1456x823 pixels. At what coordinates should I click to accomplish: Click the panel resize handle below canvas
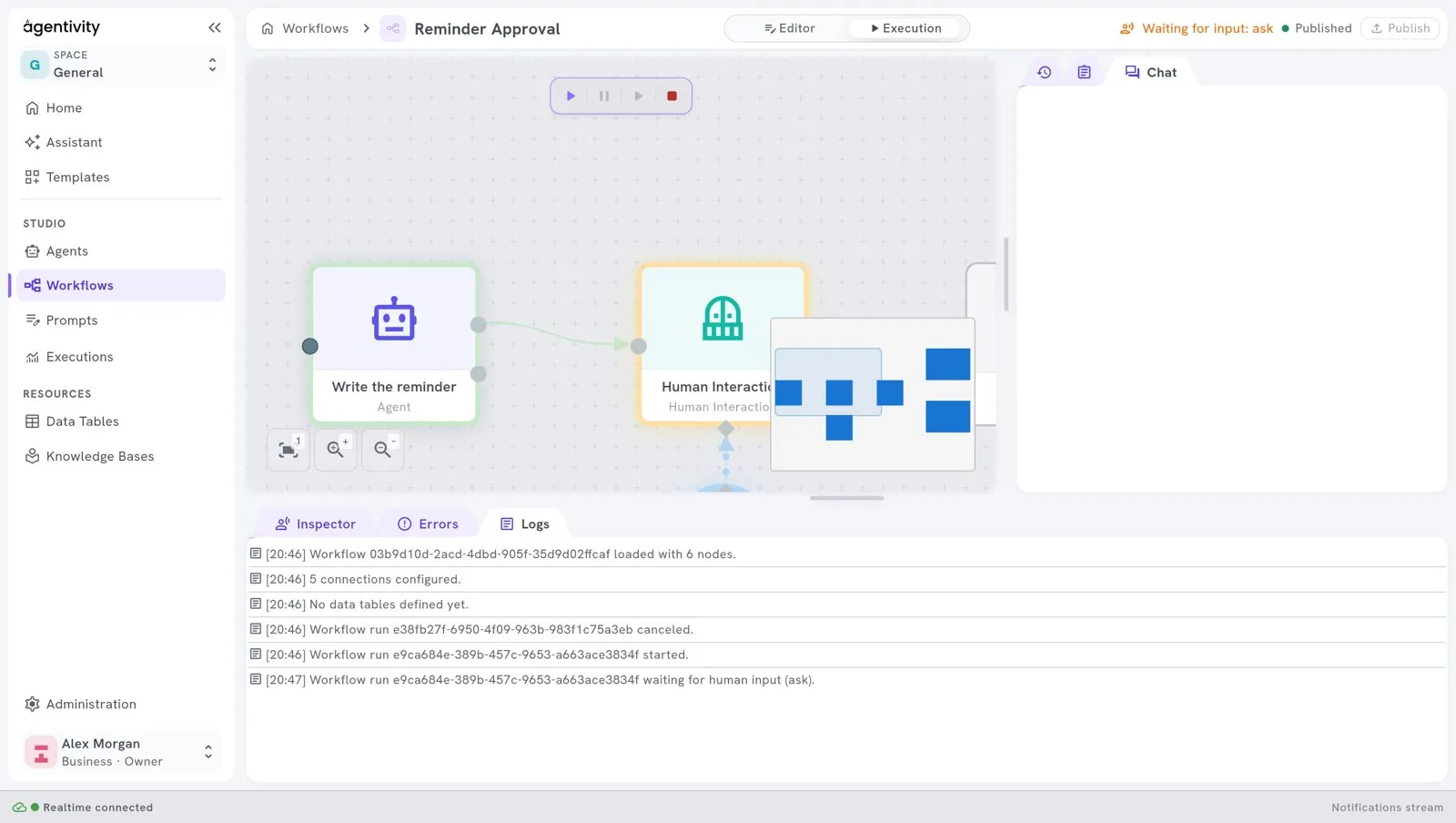coord(847,498)
